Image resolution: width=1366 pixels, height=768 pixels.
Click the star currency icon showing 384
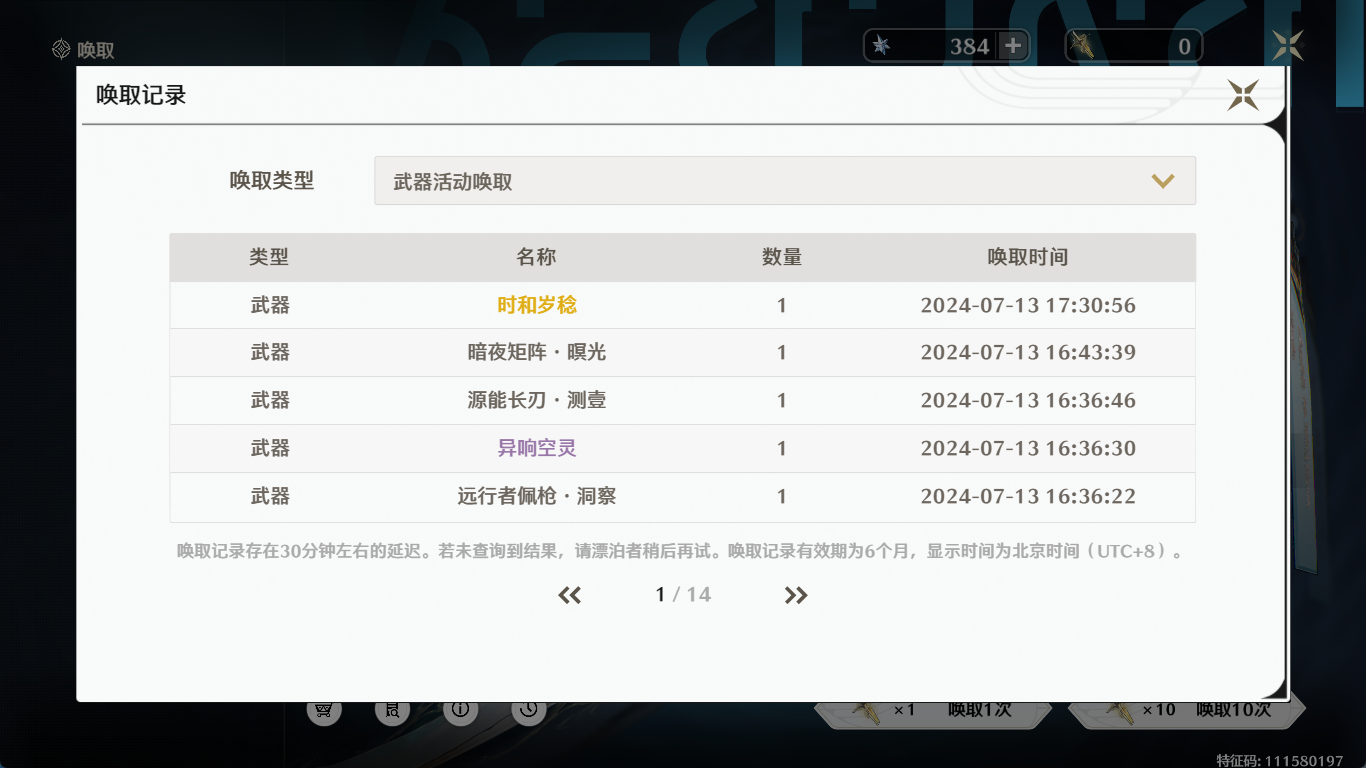tap(881, 46)
